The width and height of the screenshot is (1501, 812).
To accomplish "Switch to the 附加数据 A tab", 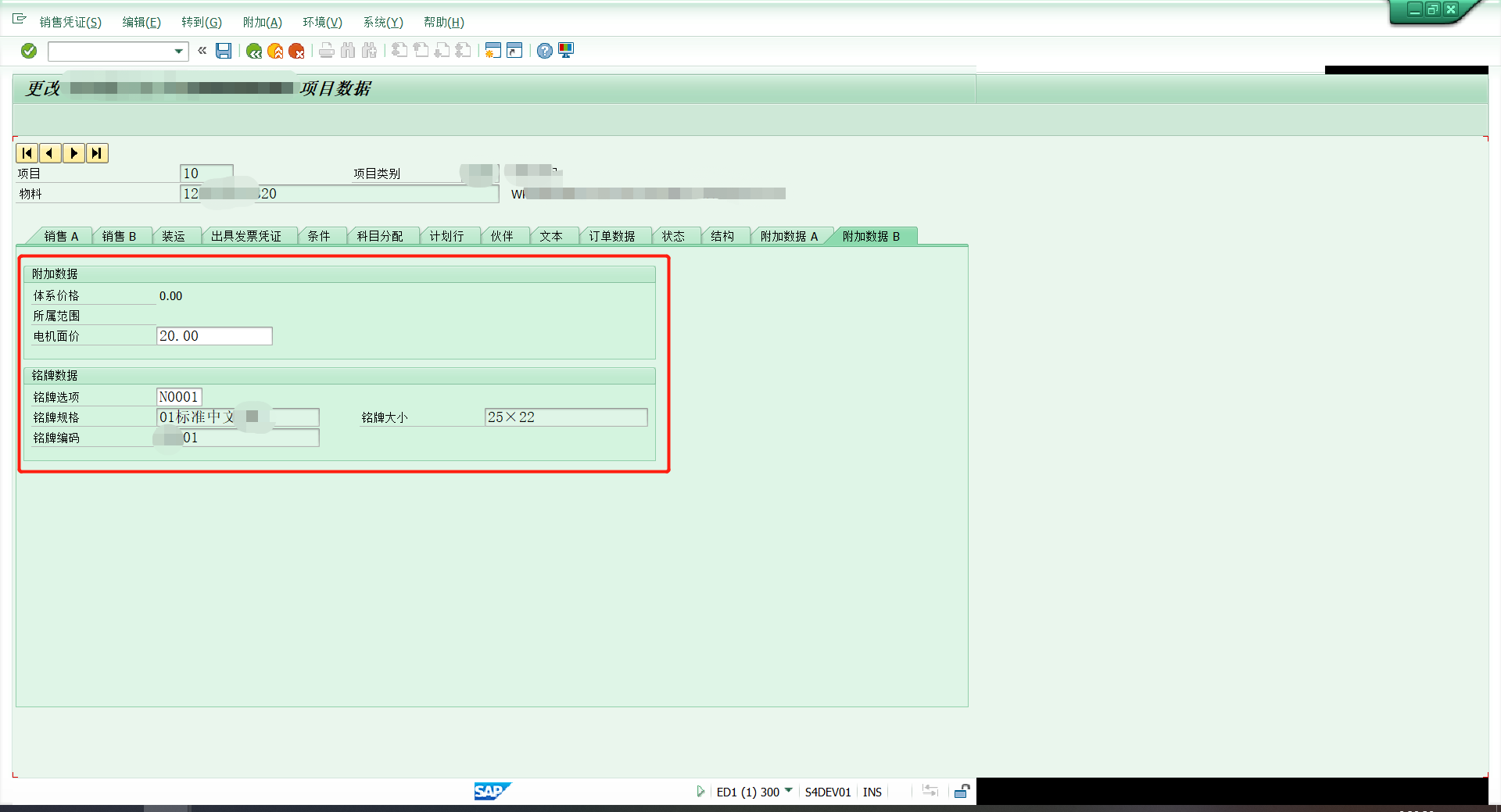I will point(789,236).
